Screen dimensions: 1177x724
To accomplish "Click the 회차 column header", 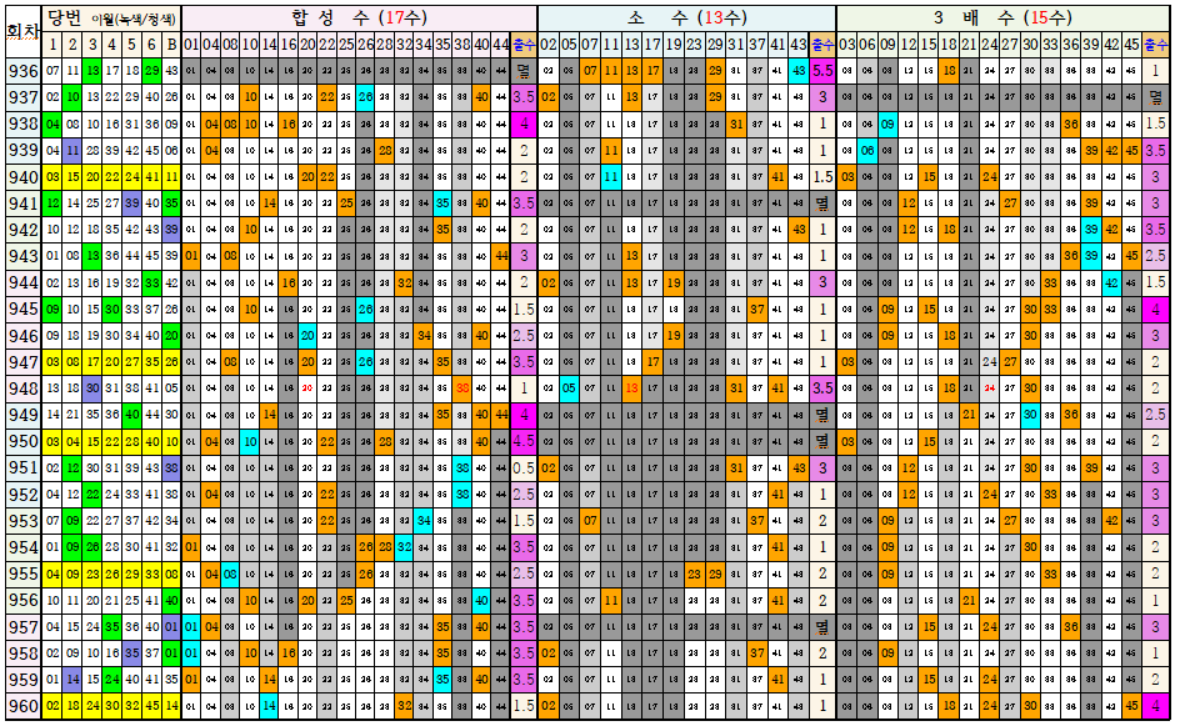I will (20, 30).
